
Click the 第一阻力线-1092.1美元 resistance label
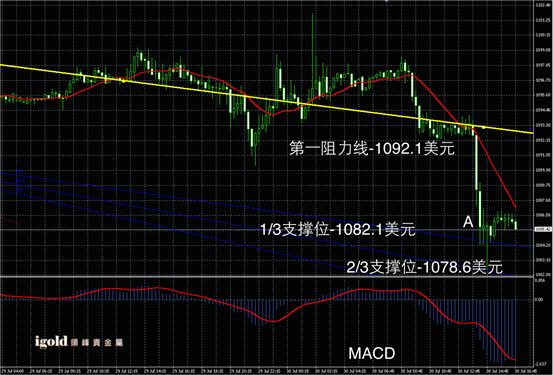(372, 149)
